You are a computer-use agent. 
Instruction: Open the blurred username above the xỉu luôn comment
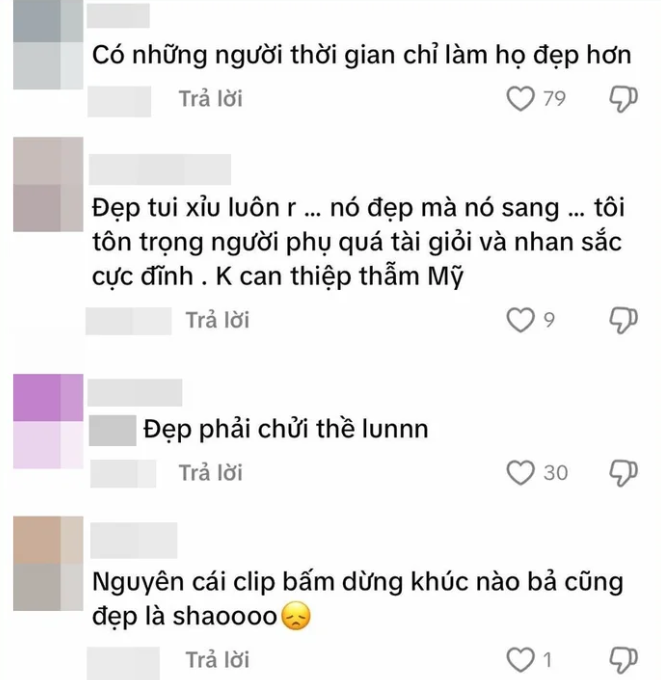pyautogui.click(x=160, y=169)
